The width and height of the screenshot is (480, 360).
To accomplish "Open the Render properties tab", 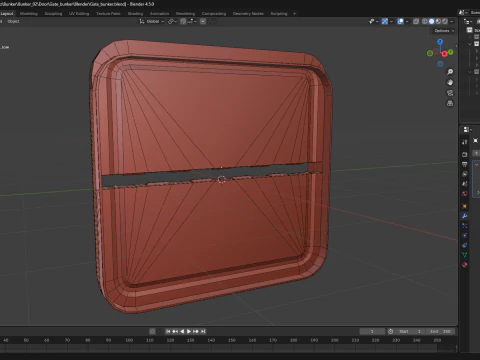I will 465,155.
